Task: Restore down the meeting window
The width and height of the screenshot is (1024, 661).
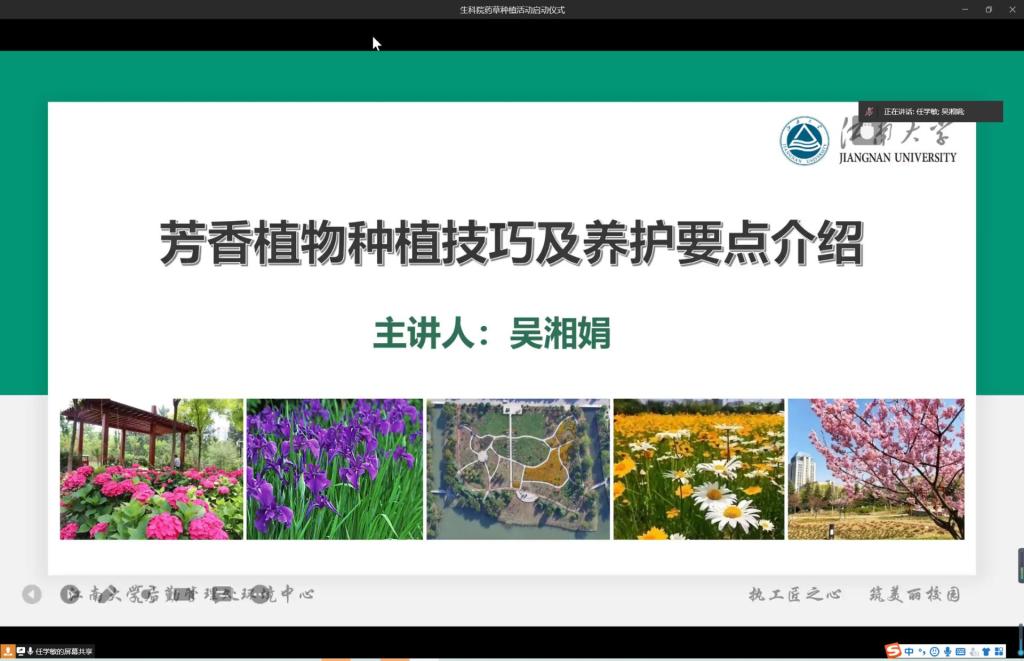Action: pyautogui.click(x=988, y=10)
